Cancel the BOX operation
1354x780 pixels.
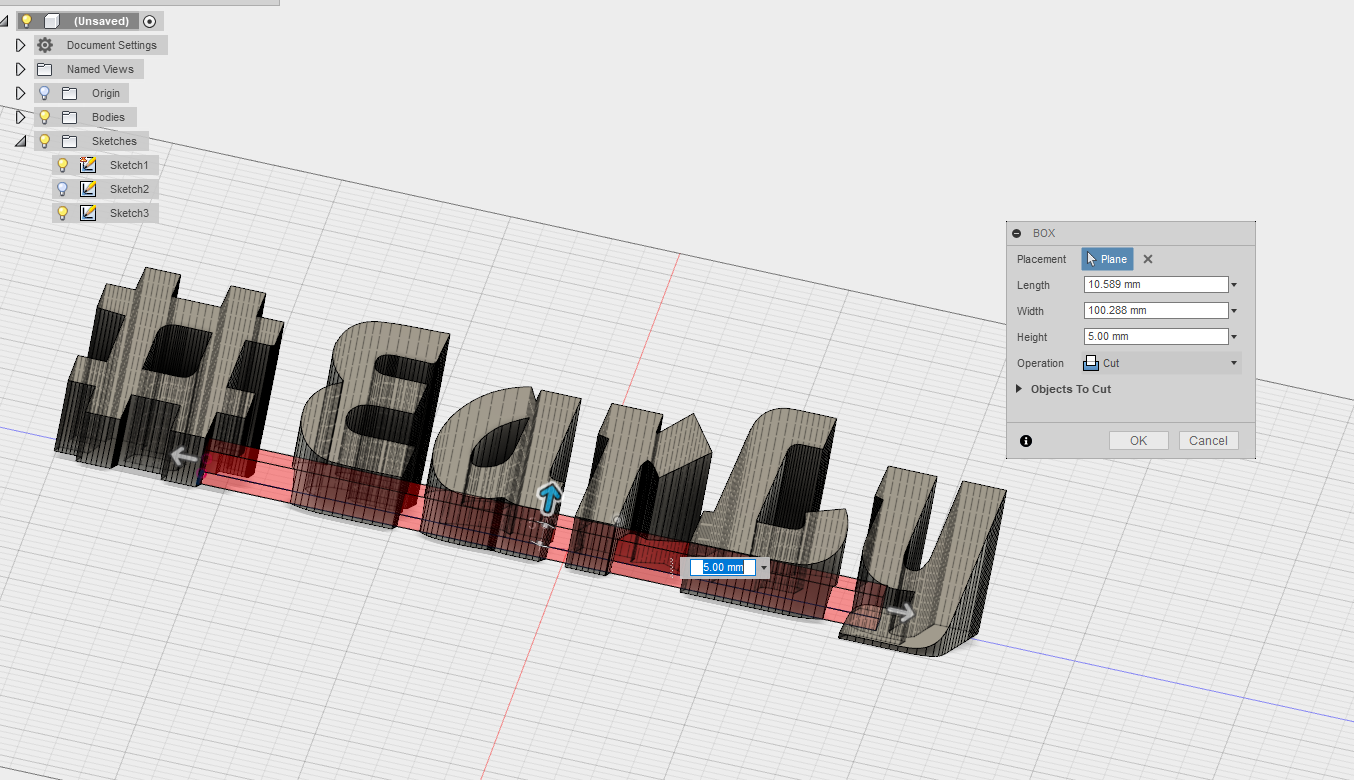(1208, 440)
